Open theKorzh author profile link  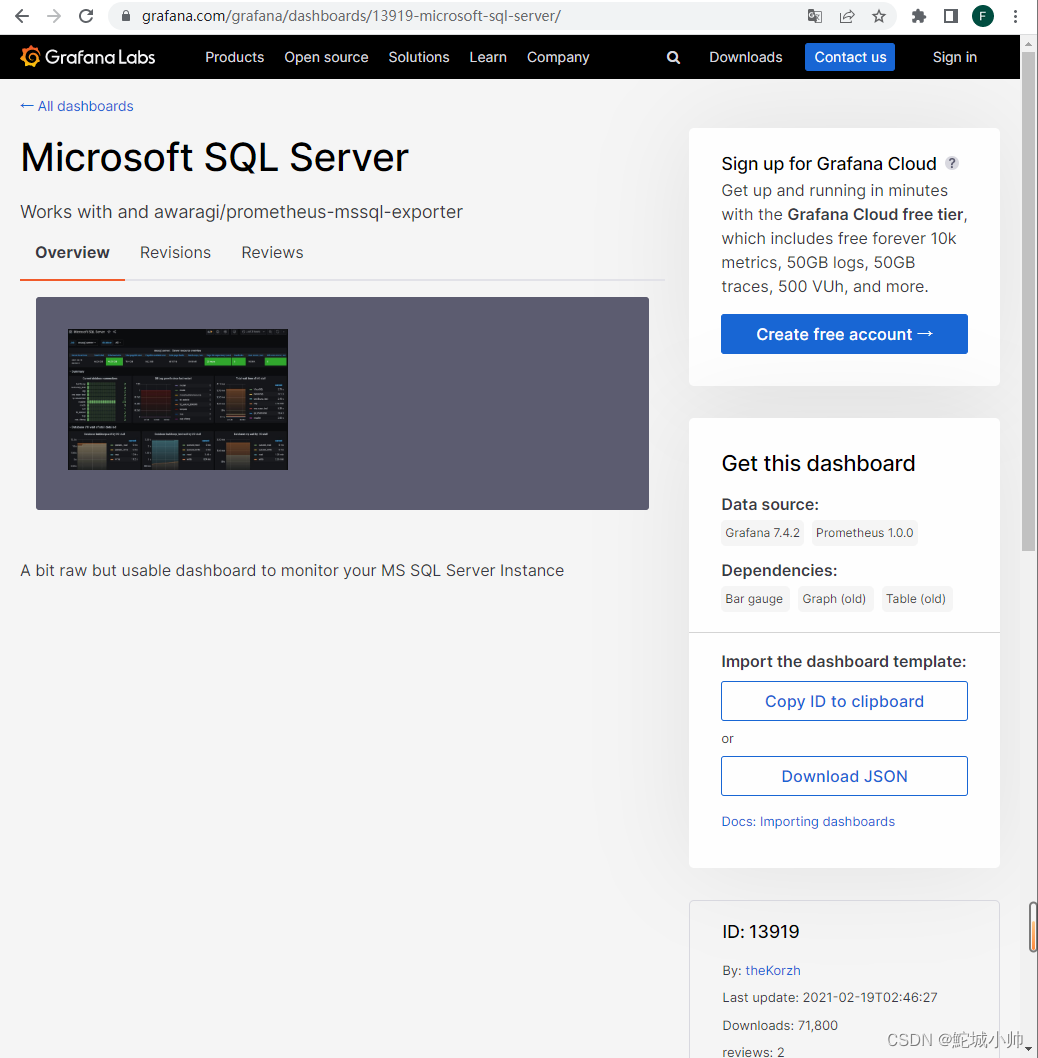773,970
